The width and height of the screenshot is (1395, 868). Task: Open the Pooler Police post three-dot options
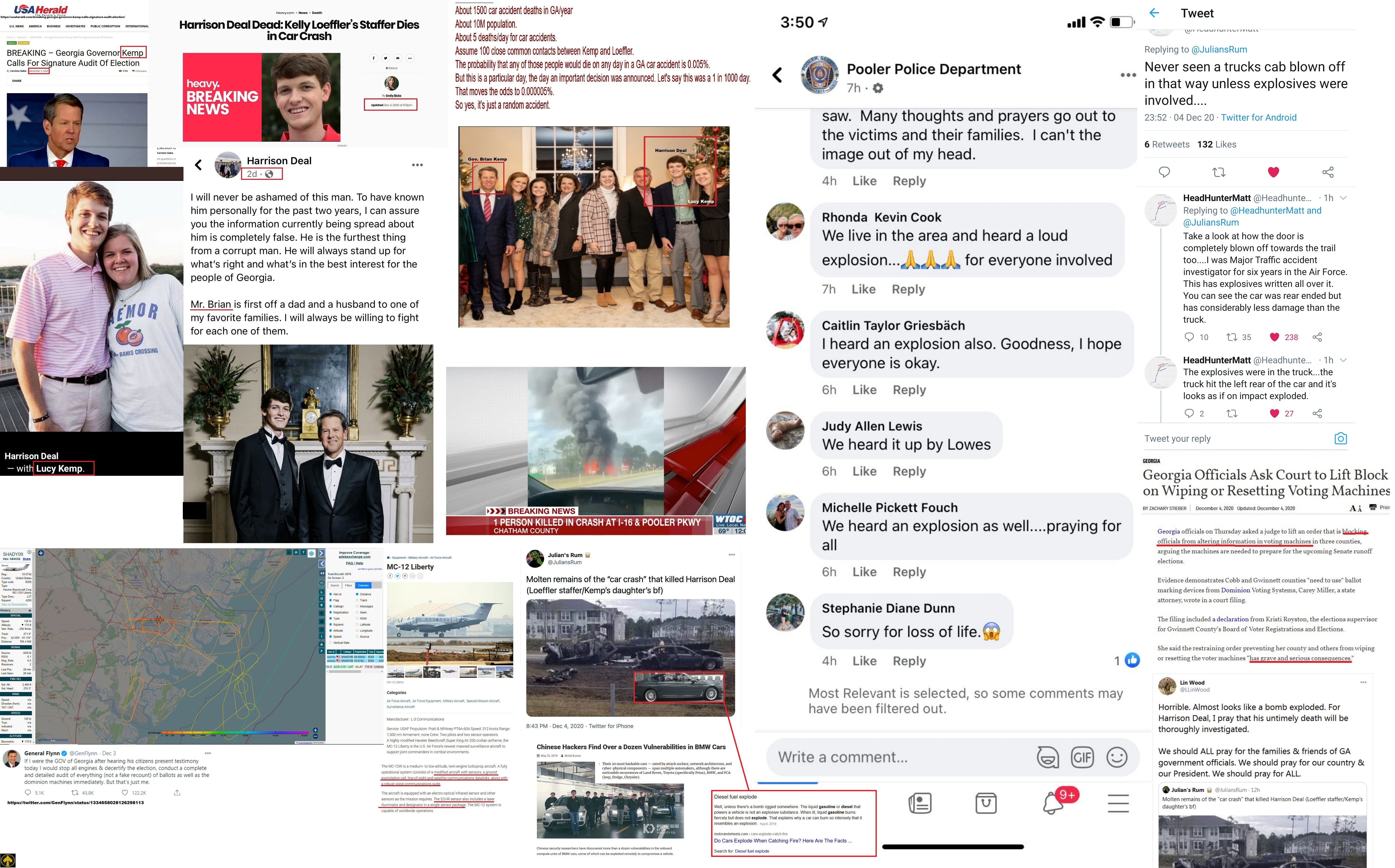click(x=1128, y=75)
